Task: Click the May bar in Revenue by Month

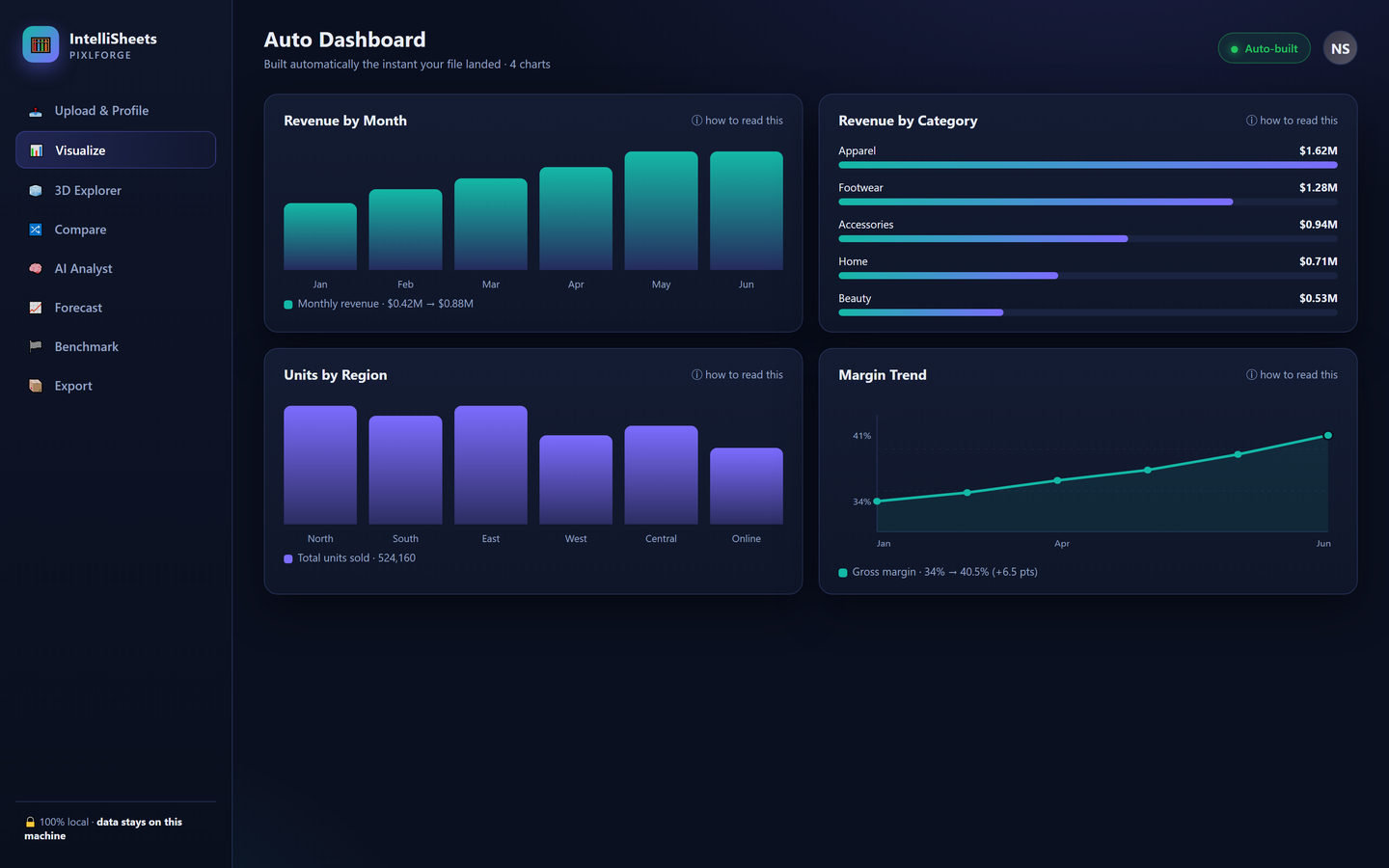Action: 661,210
